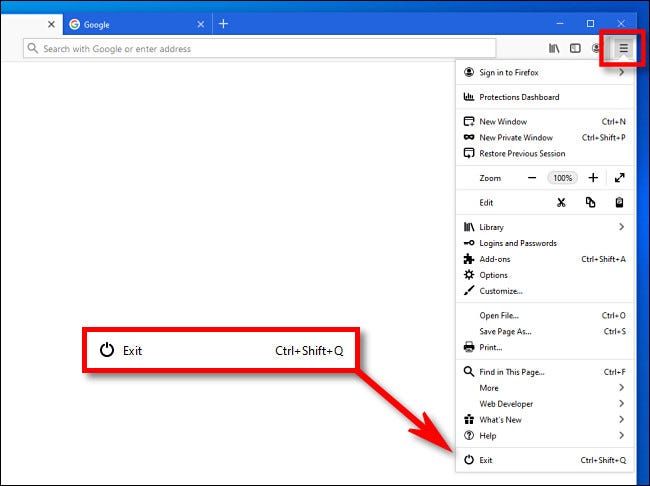This screenshot has width=650, height=486.
Task: Click the Paste clipboard icon in Edit row
Action: tap(620, 202)
